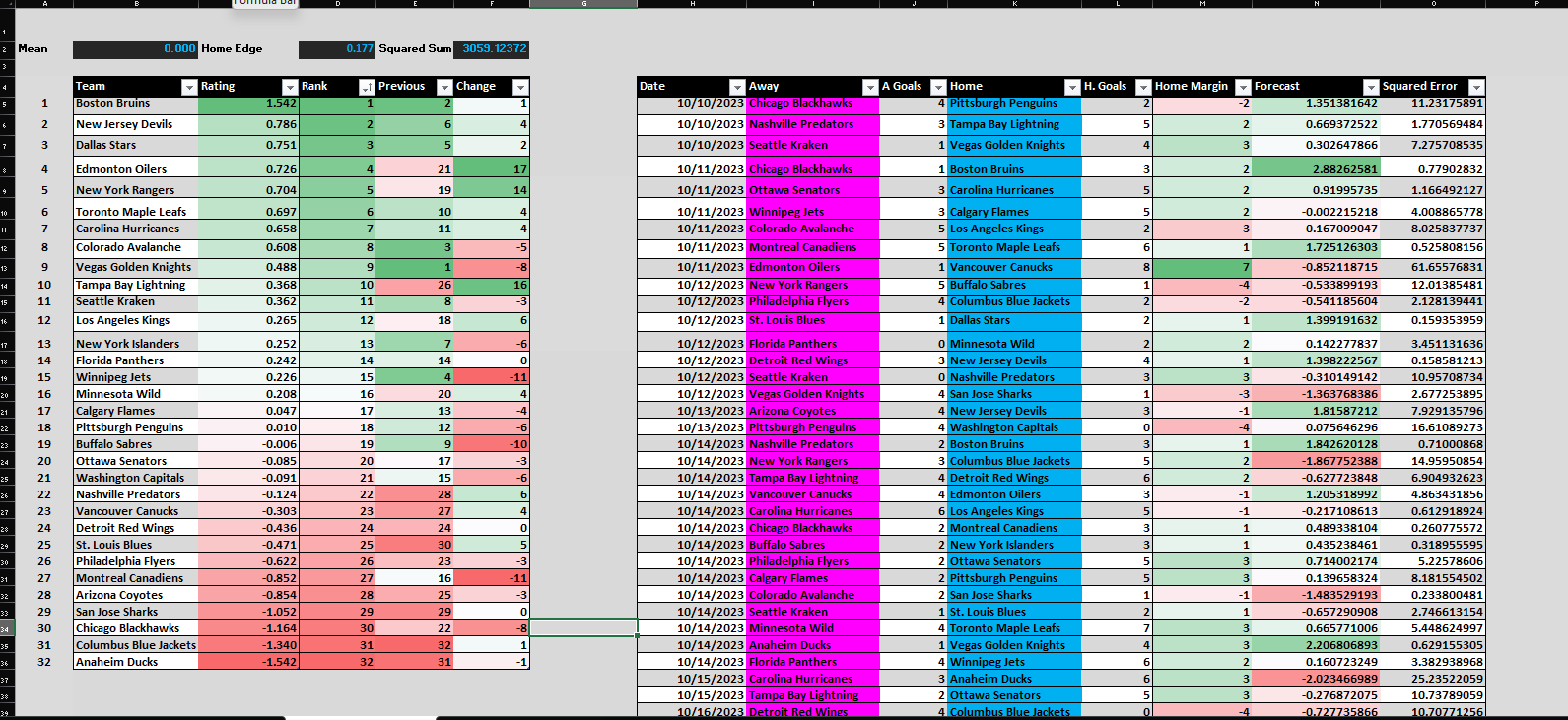
Task: Open the H. Goals column filter dropdown
Action: pos(1143,87)
